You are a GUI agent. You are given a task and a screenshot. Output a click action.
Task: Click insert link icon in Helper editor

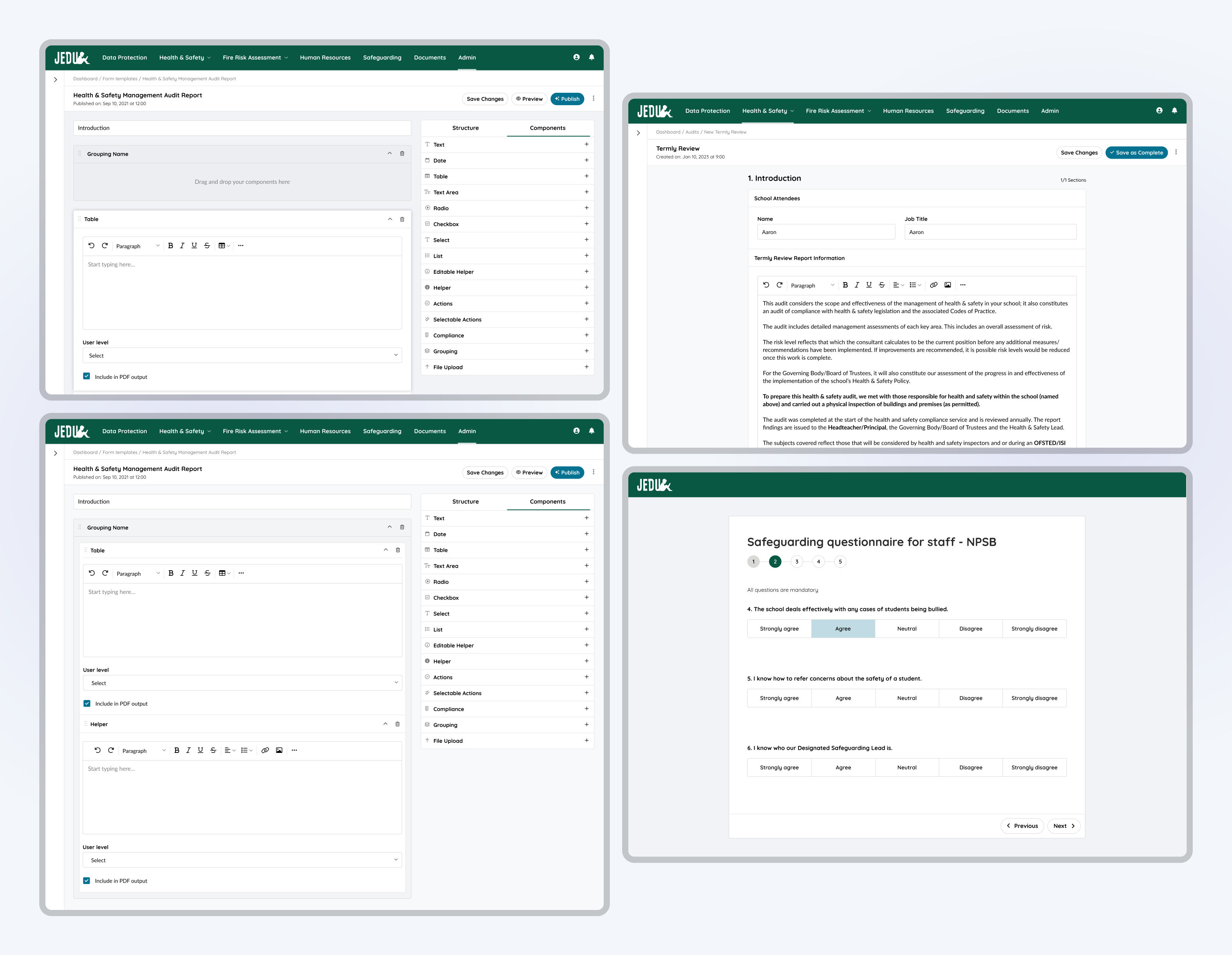(265, 750)
